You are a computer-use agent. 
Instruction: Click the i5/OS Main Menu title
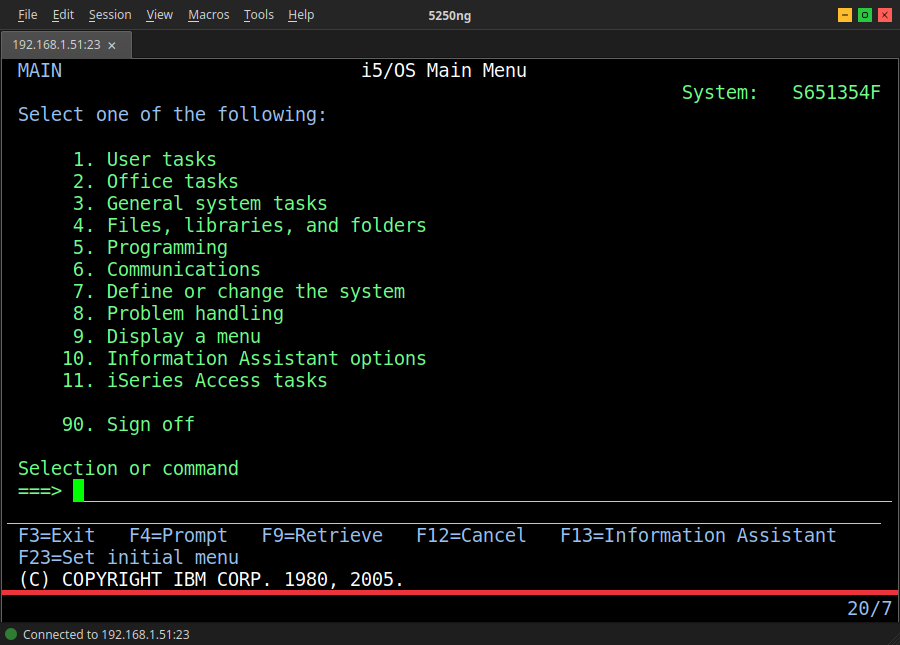444,71
